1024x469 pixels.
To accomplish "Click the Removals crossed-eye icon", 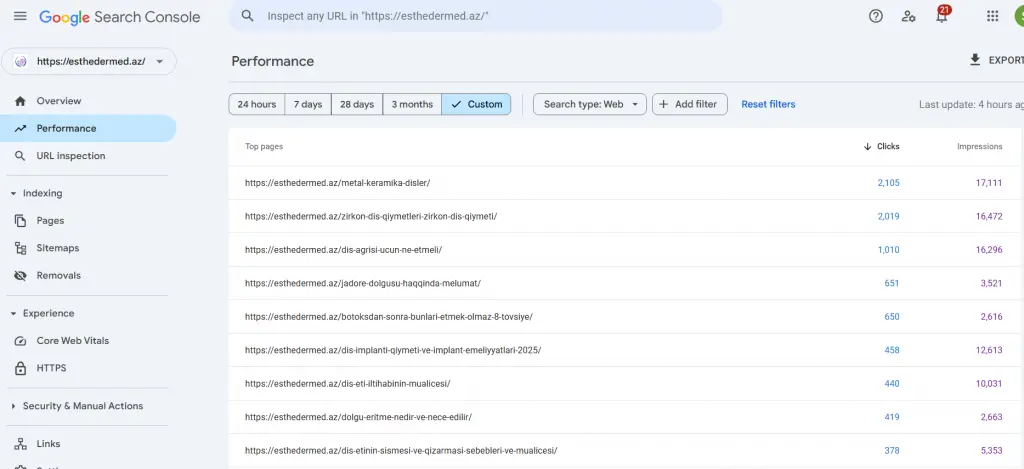I will point(20,276).
